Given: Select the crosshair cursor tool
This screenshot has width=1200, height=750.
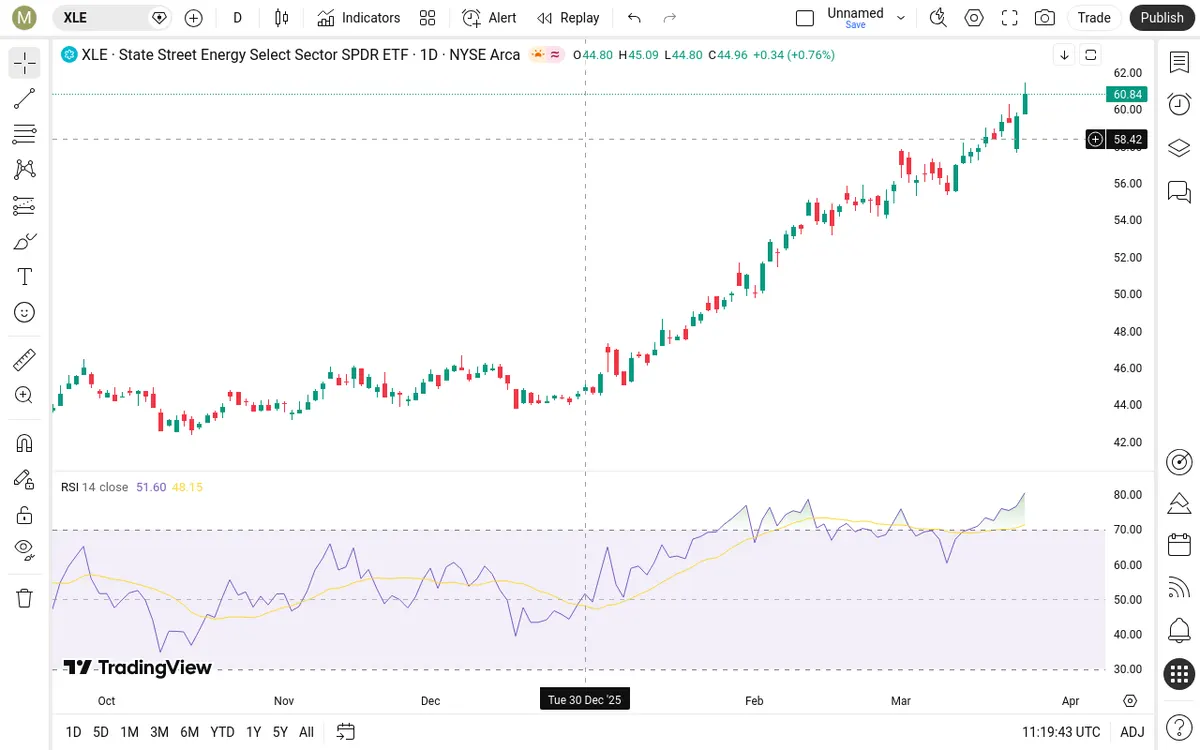Looking at the screenshot, I should 24,63.
